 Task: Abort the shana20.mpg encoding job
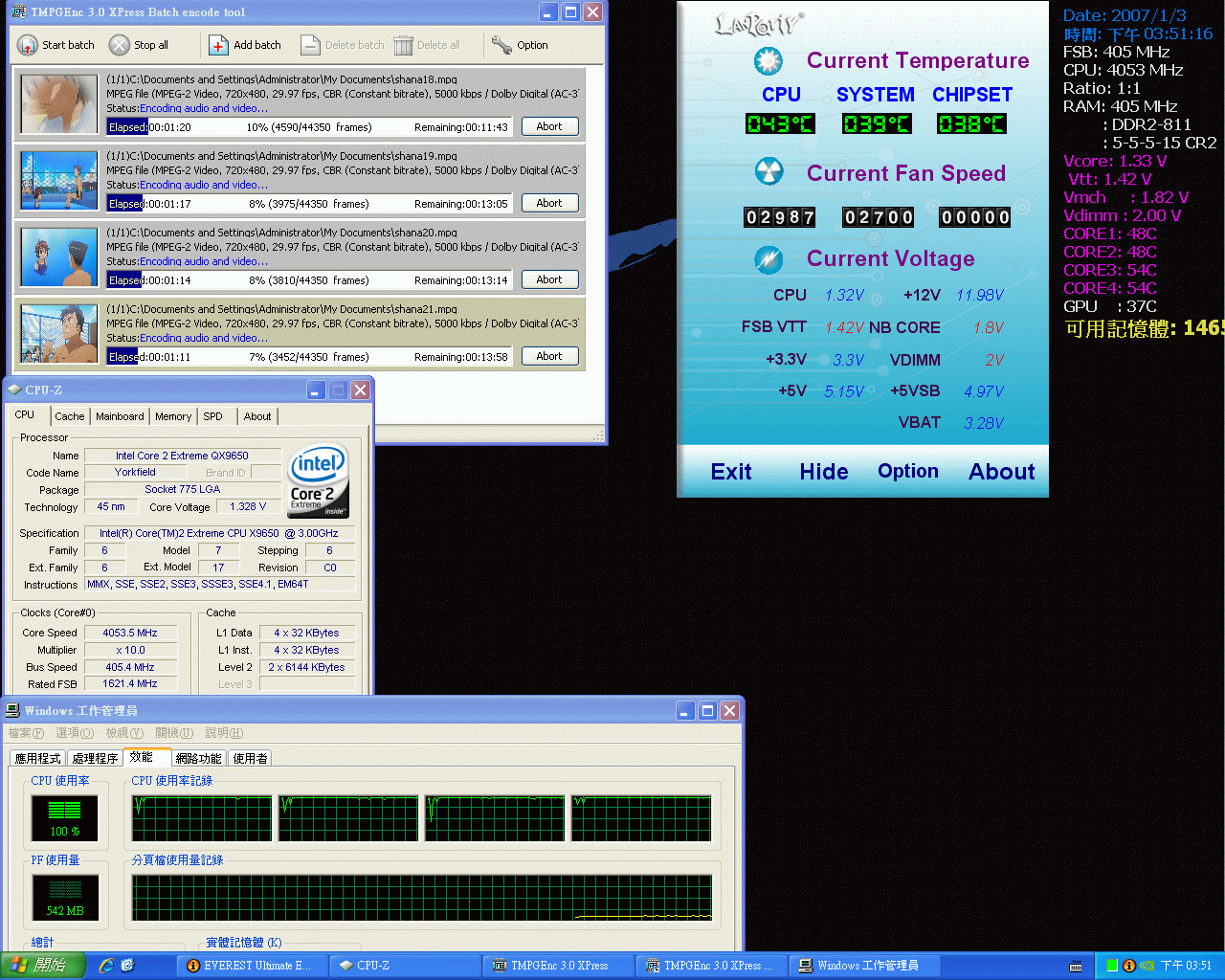(549, 279)
